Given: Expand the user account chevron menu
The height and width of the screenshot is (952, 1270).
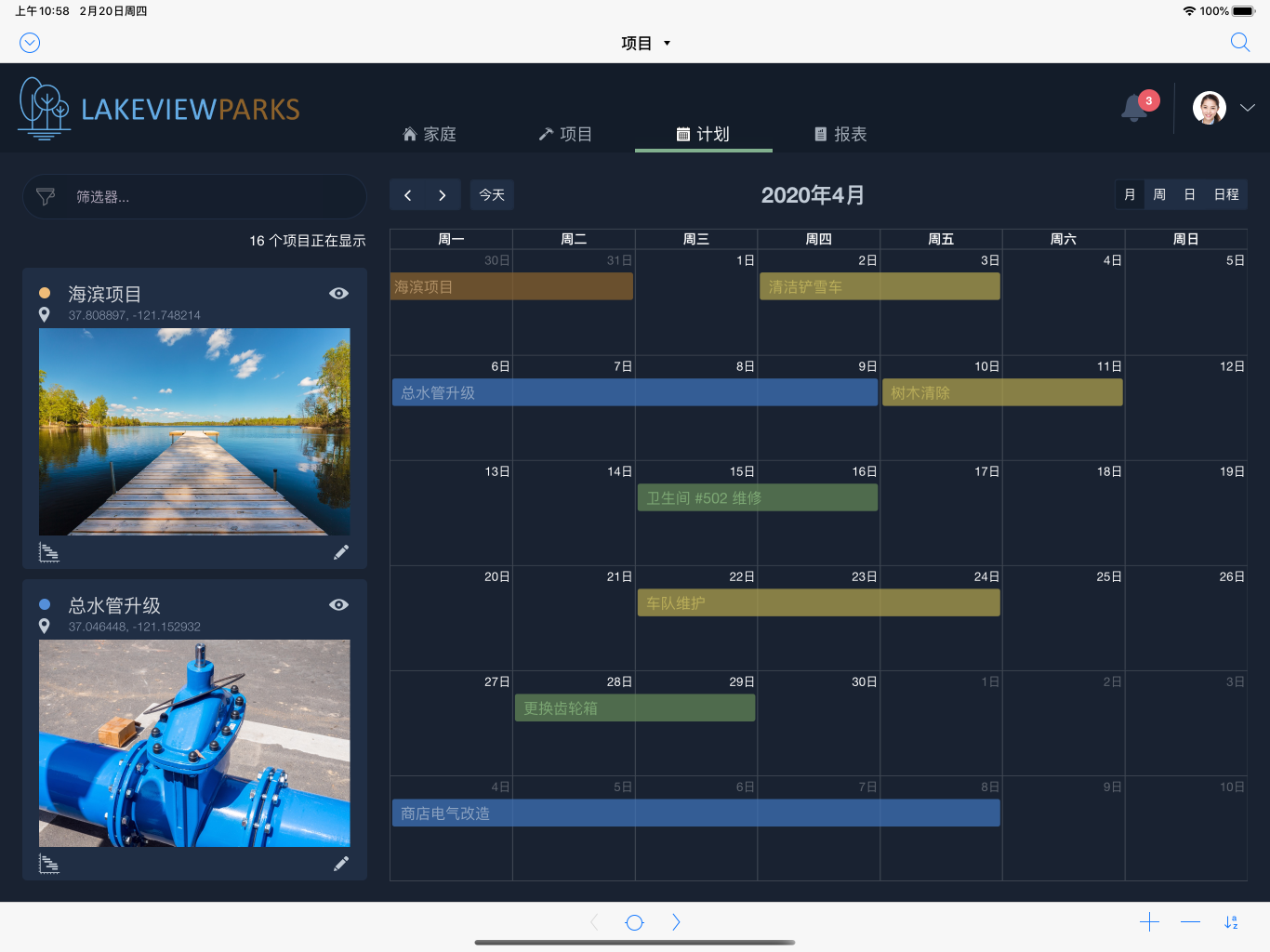Looking at the screenshot, I should coord(1248,108).
